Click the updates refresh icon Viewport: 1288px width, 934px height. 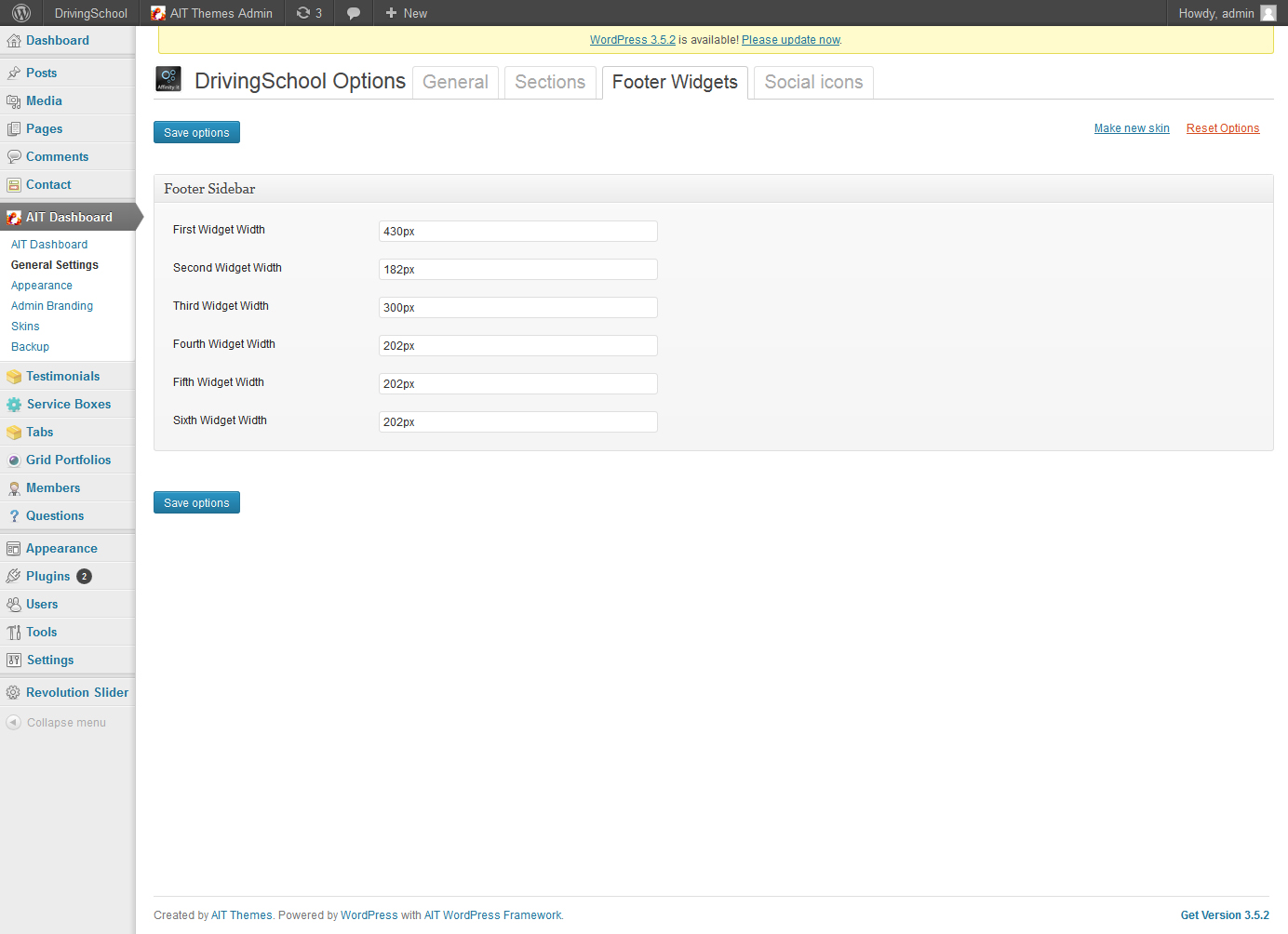point(302,13)
